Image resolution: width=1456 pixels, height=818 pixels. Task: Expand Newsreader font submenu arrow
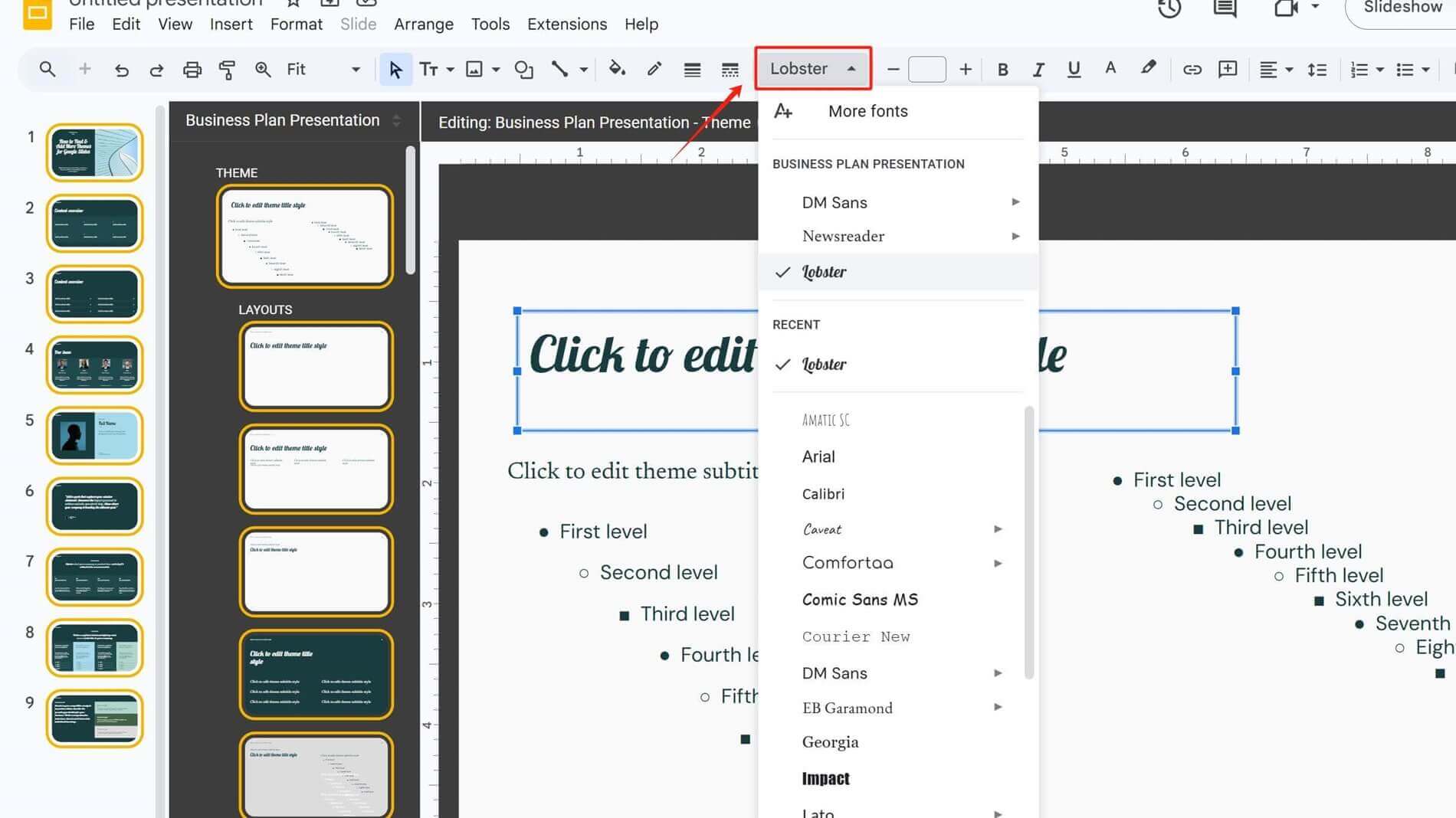(1015, 236)
